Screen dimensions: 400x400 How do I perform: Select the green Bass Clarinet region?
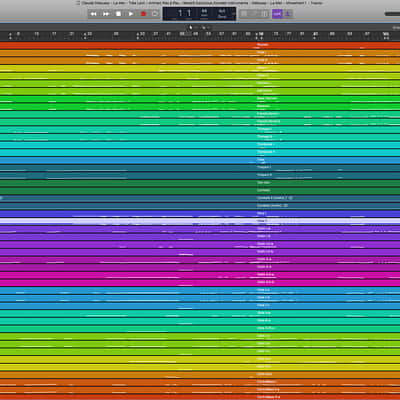point(200,99)
